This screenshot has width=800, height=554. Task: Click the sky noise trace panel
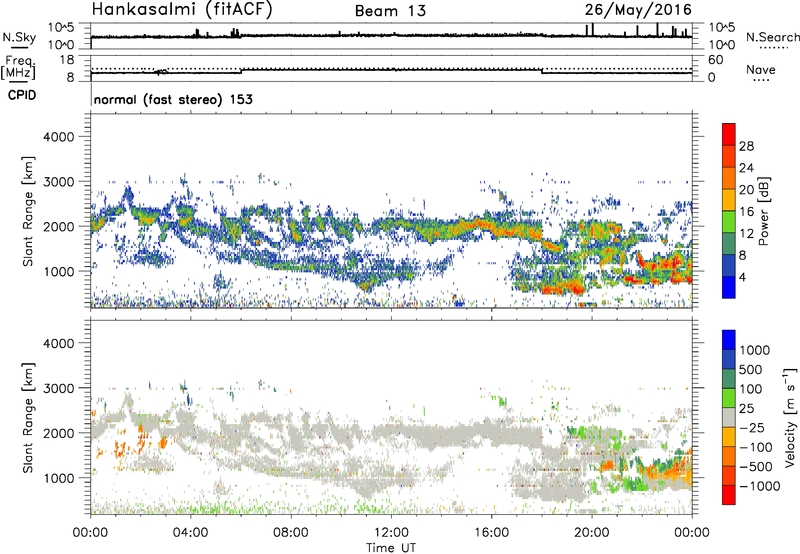click(x=391, y=36)
